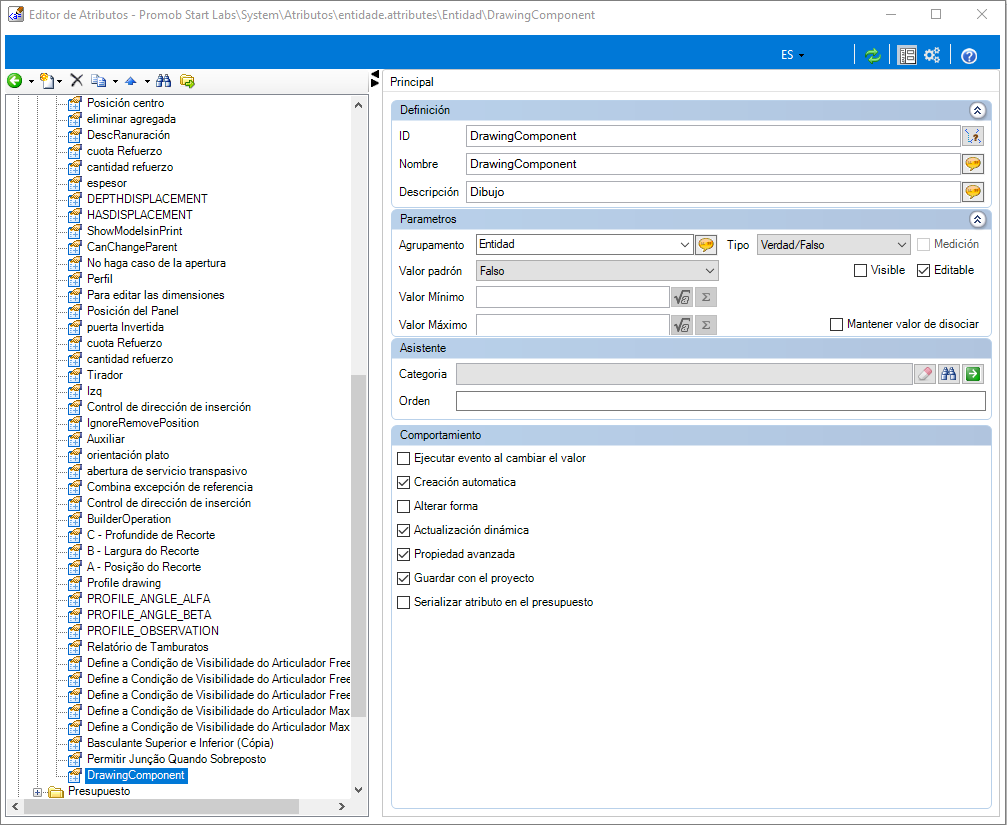Click translation bubble icon beside Nombre
1007x825 pixels.
973,164
